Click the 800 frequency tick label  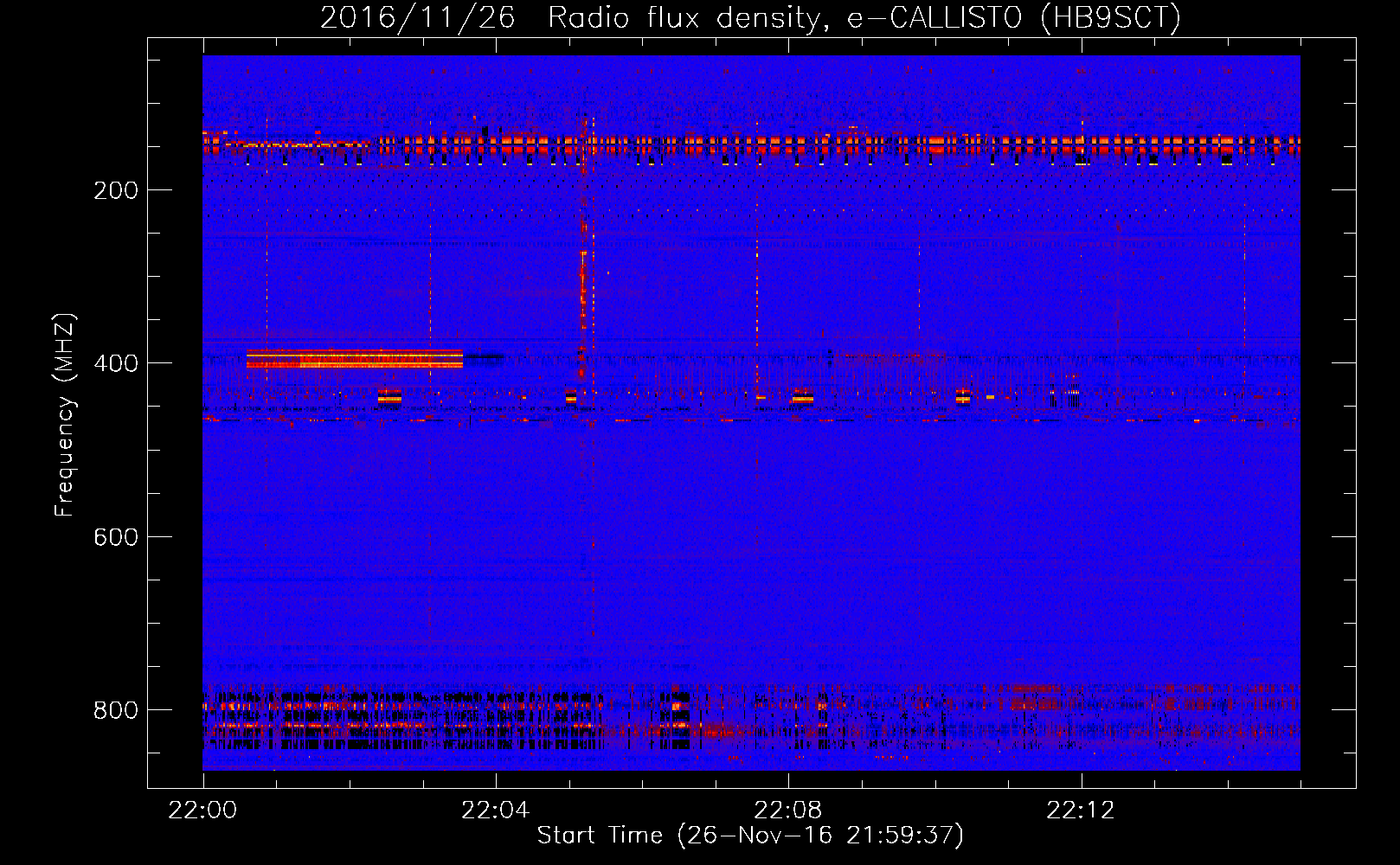(116, 710)
